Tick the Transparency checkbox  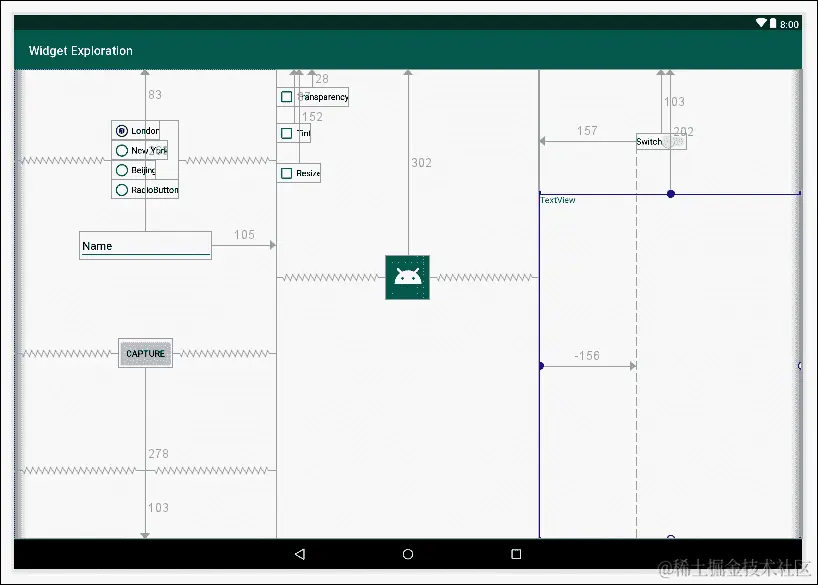(x=312, y=97)
